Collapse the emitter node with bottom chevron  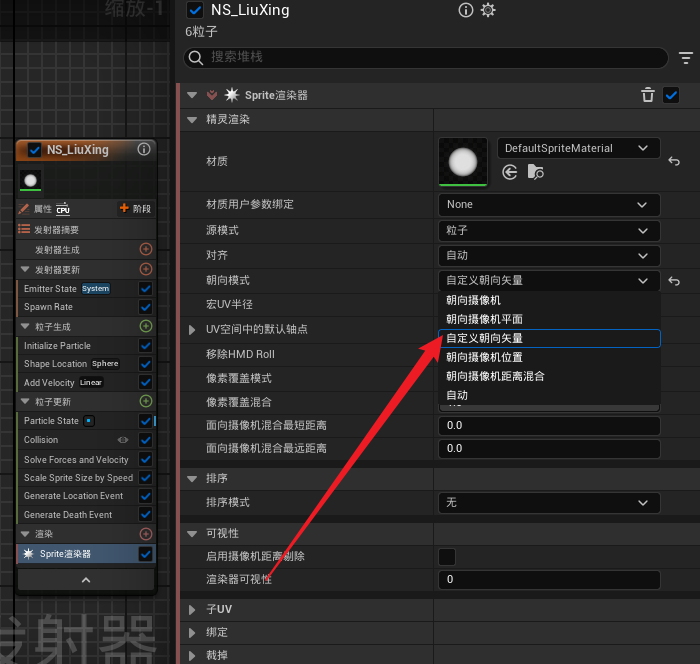click(86, 580)
